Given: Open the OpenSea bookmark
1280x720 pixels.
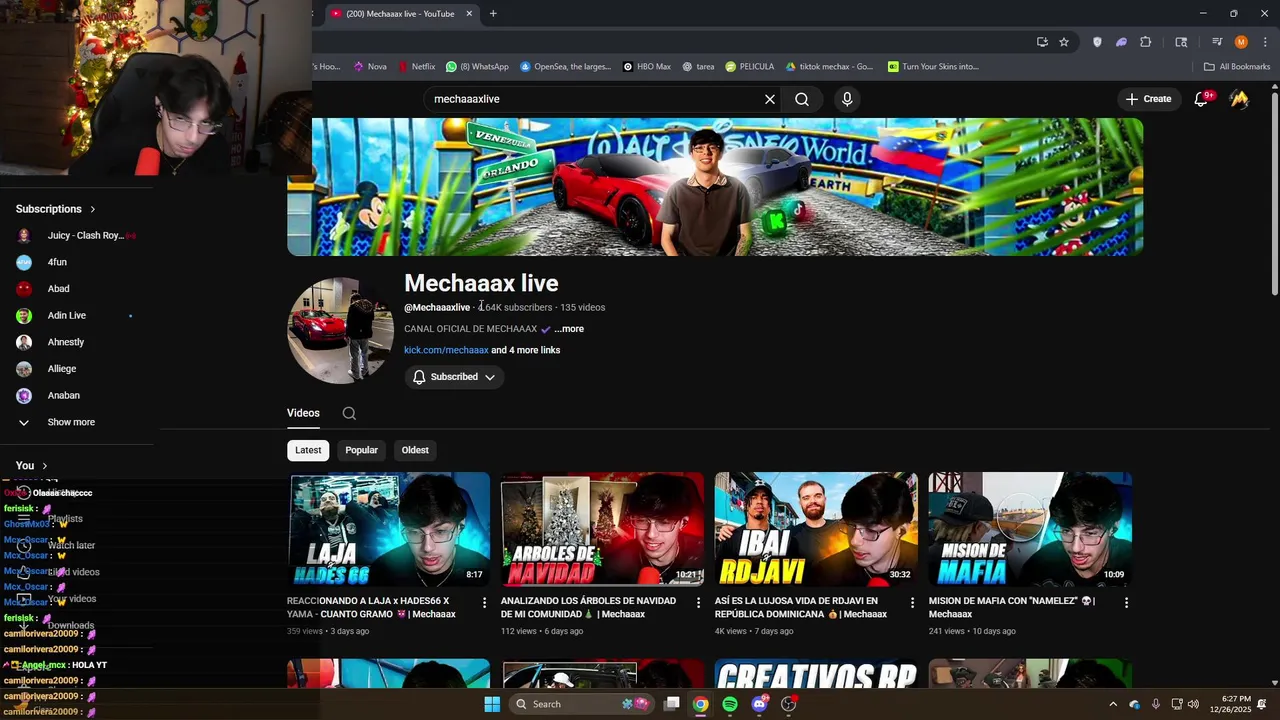Looking at the screenshot, I should click(565, 67).
